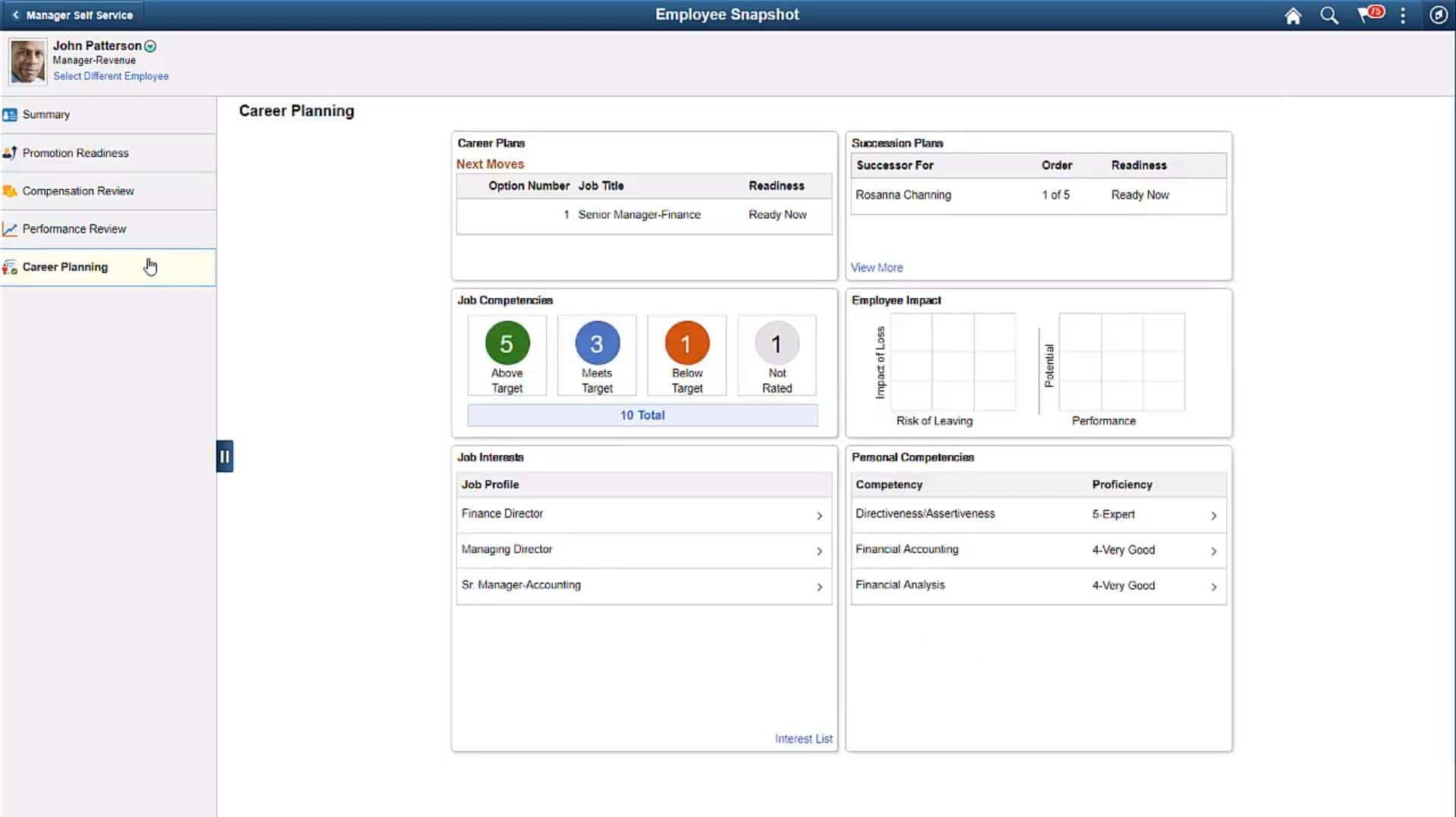The image size is (1456, 817).
Task: Toggle the Not Rated competencies filter
Action: (x=776, y=344)
